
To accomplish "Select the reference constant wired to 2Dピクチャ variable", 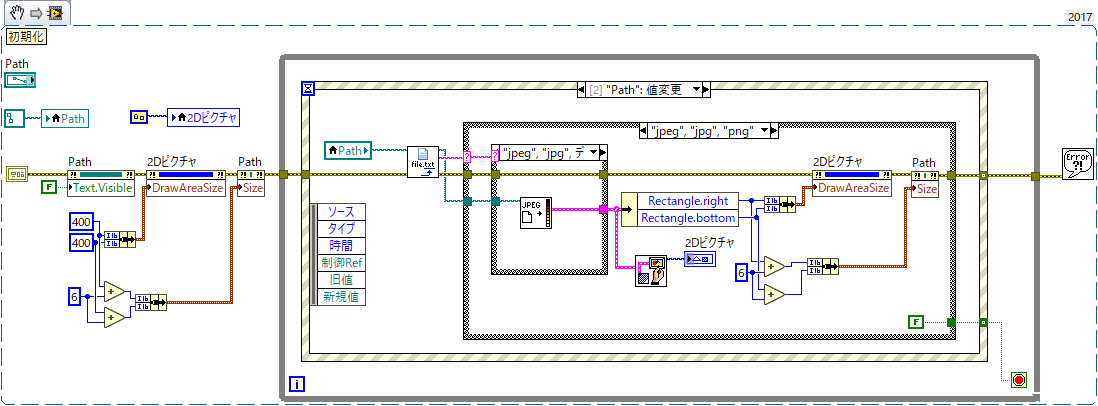I will (x=139, y=118).
